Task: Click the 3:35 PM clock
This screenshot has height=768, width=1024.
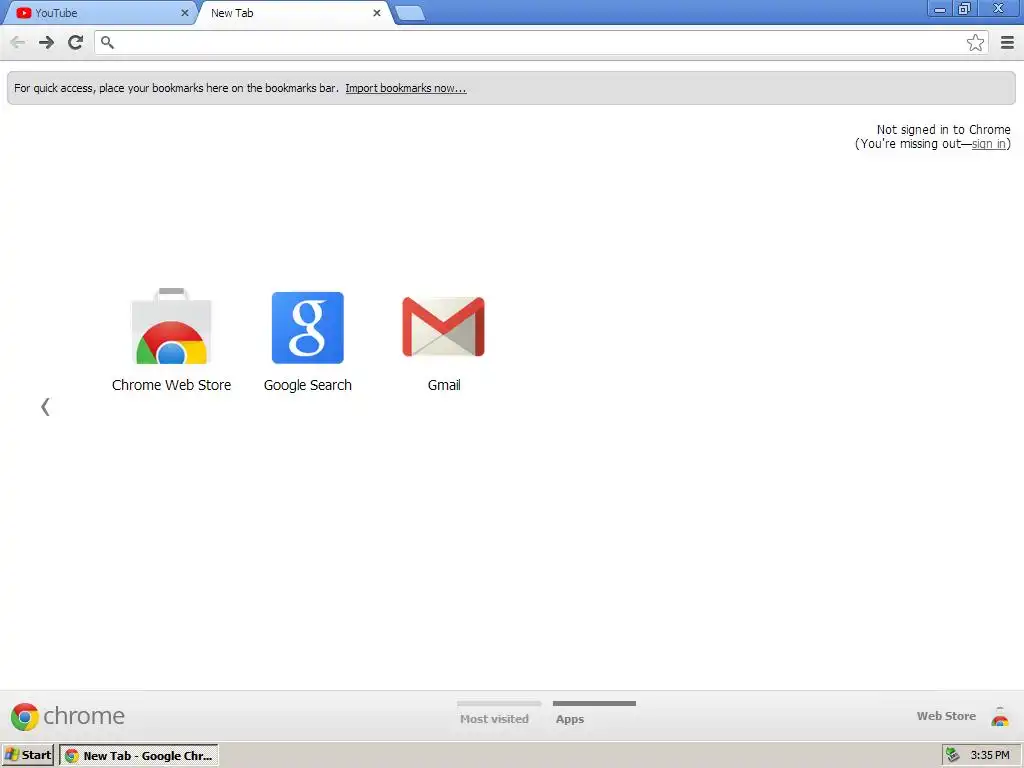Action: [x=990, y=755]
